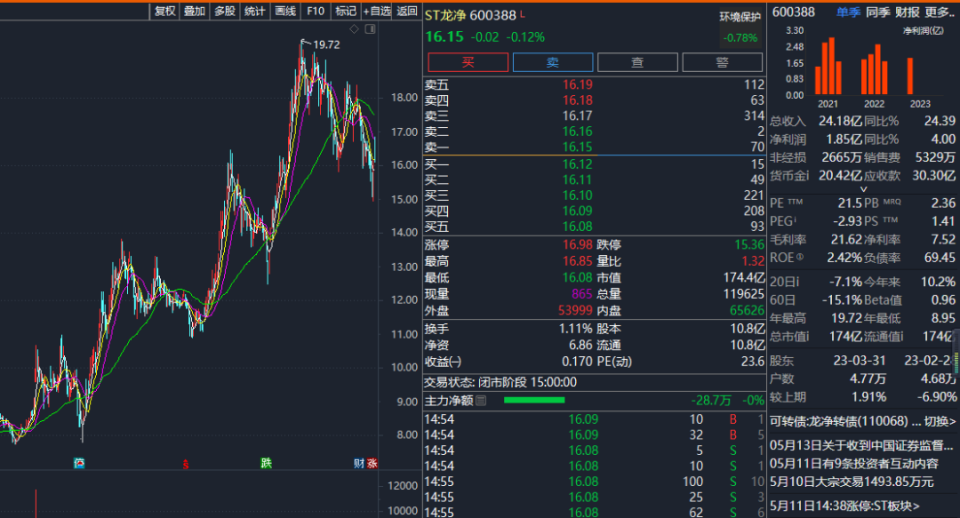Open the 复权 adjustment menu
Viewport: 960px width, 518px height.
pyautogui.click(x=165, y=11)
